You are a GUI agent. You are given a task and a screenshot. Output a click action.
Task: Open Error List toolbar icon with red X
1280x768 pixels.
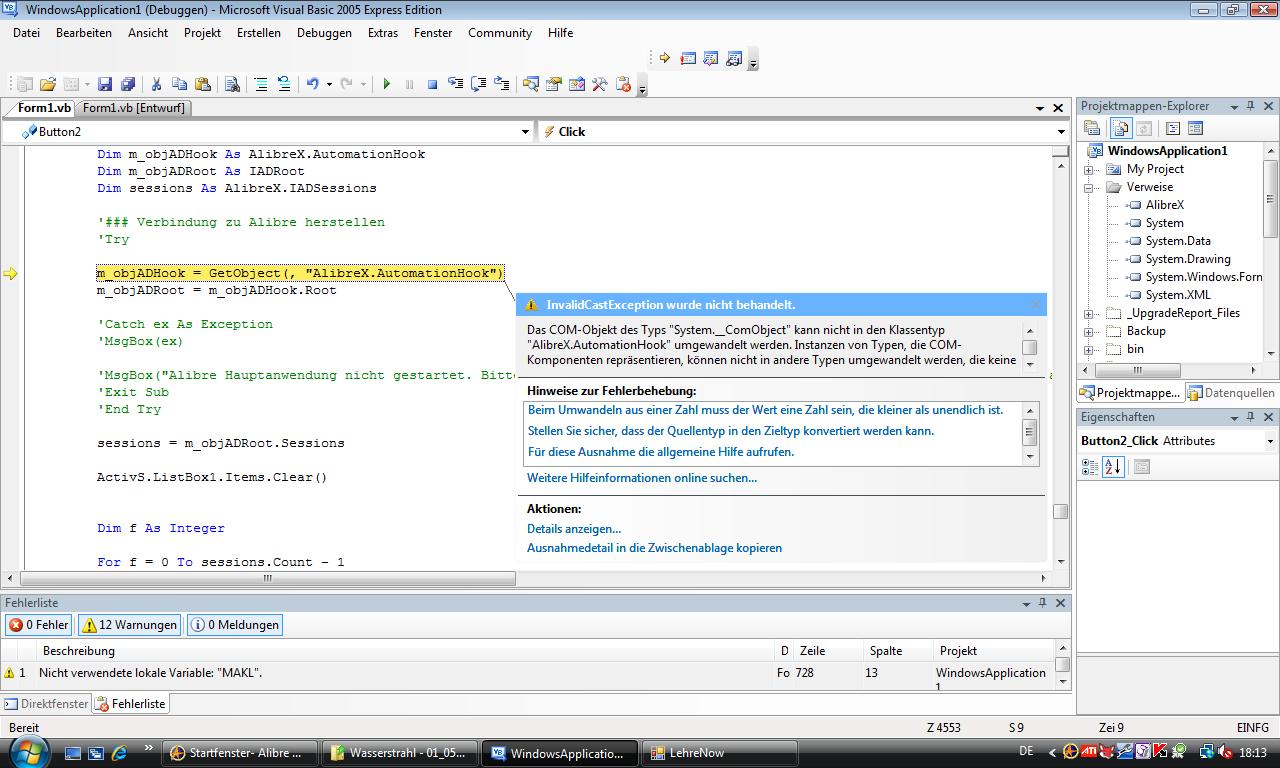coord(623,85)
